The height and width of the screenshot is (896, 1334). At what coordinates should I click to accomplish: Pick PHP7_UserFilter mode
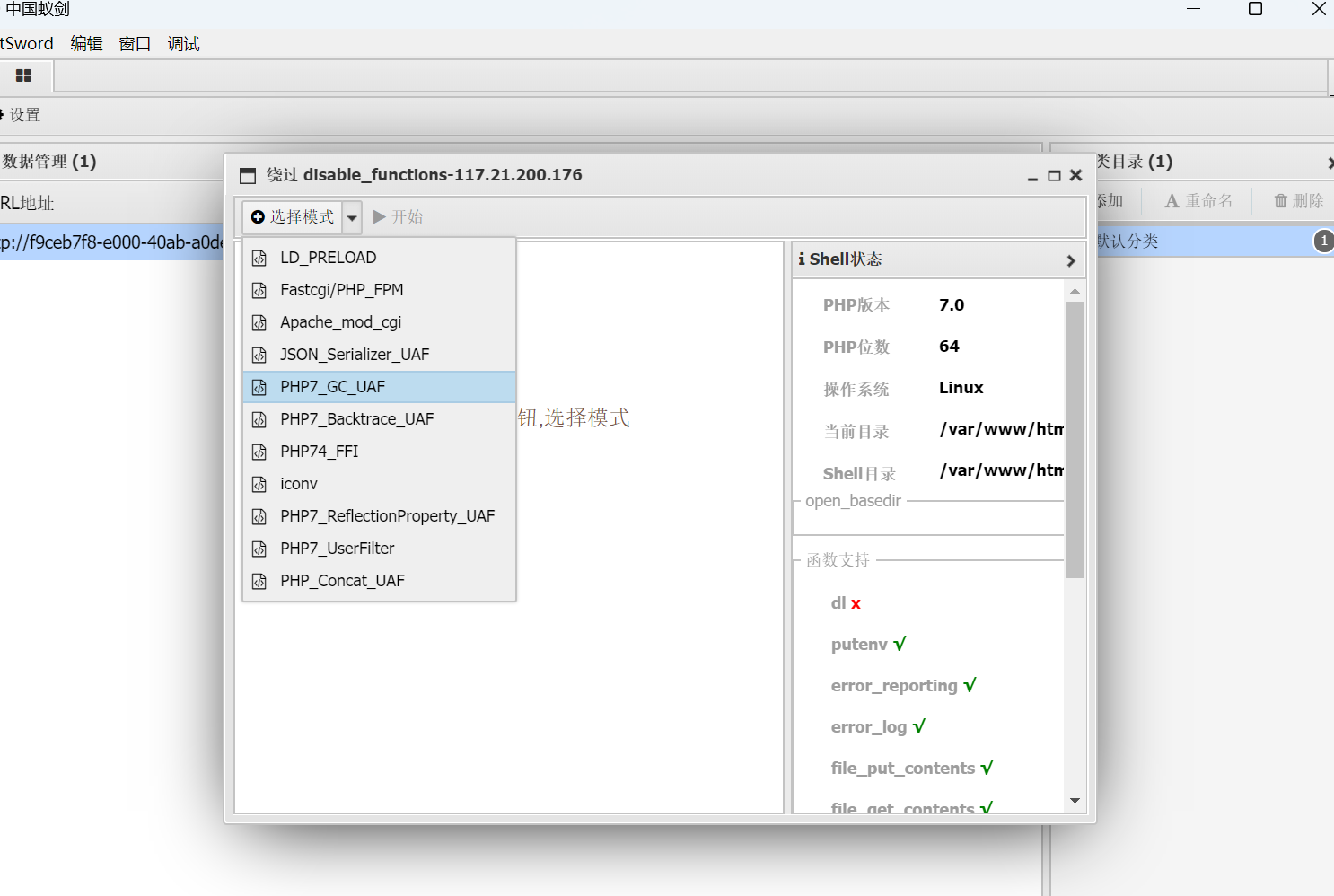tap(337, 549)
